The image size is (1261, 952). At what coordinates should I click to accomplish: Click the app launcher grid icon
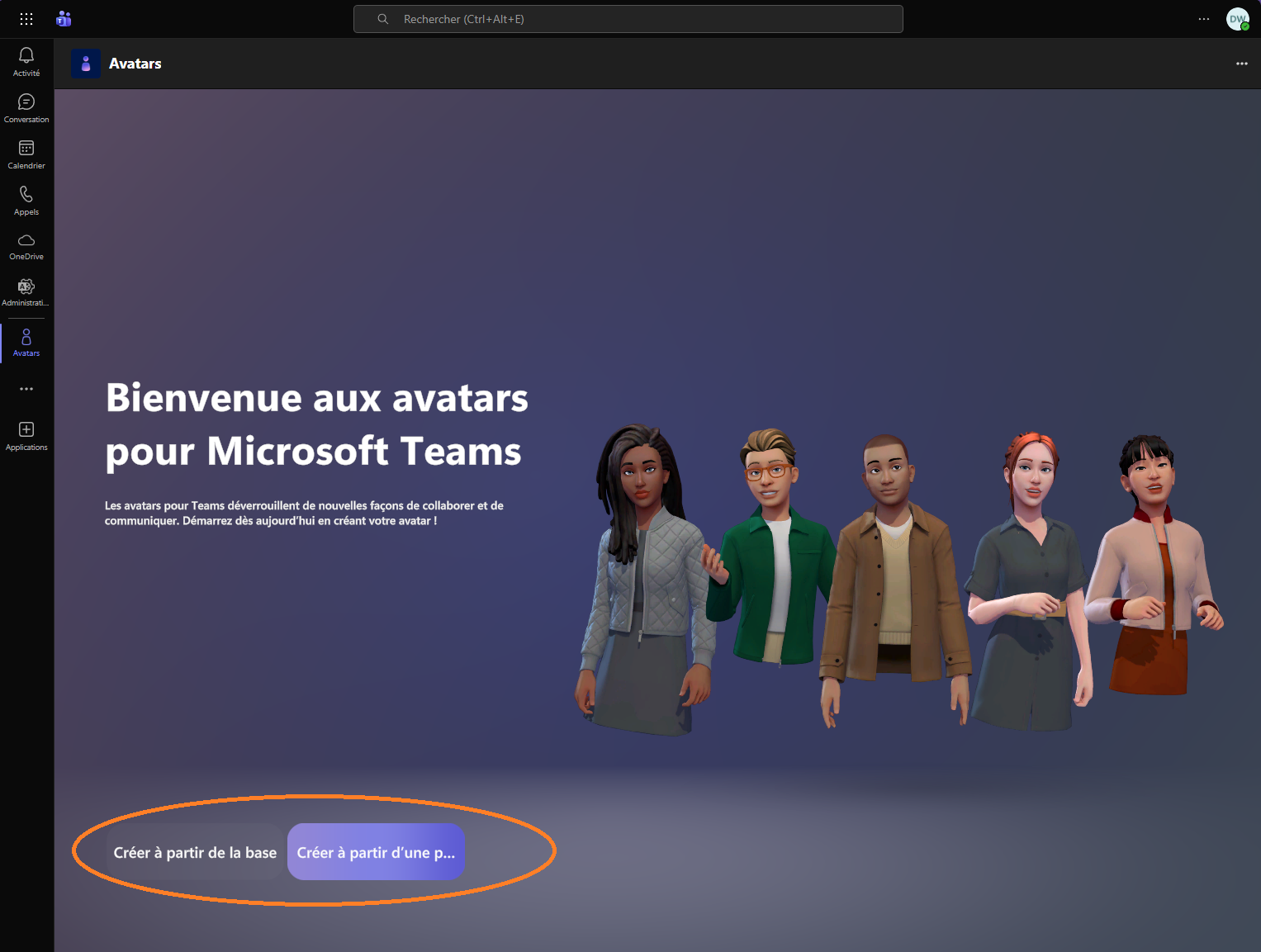(26, 18)
